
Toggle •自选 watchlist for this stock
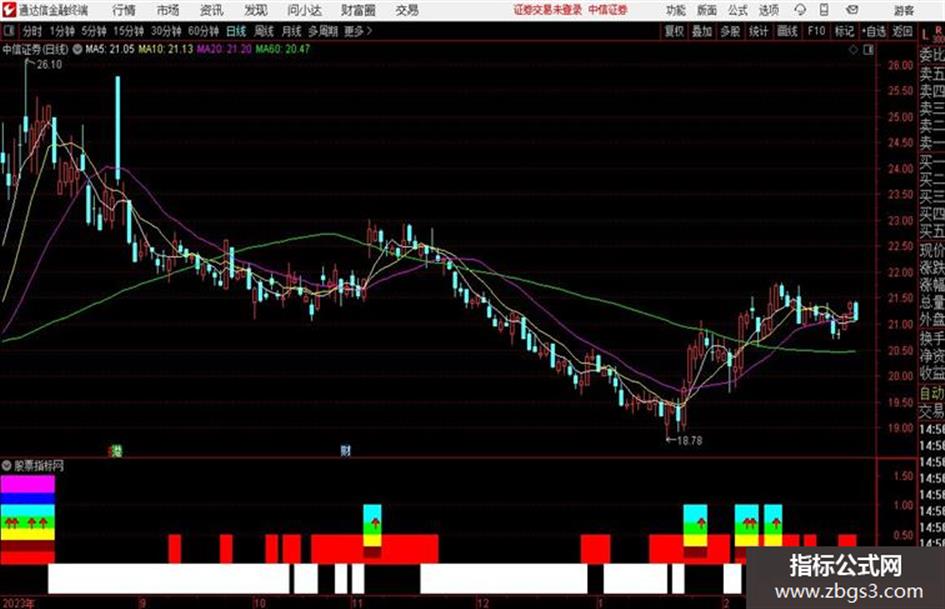(874, 31)
